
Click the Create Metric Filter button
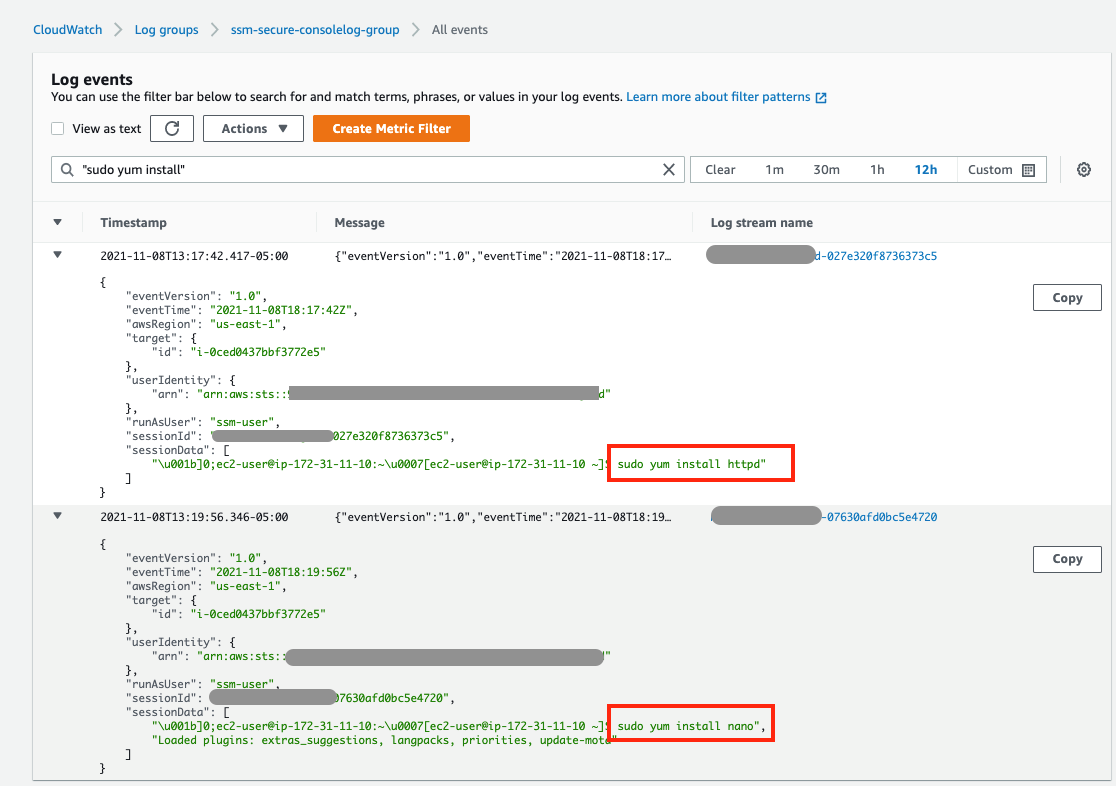click(391, 128)
